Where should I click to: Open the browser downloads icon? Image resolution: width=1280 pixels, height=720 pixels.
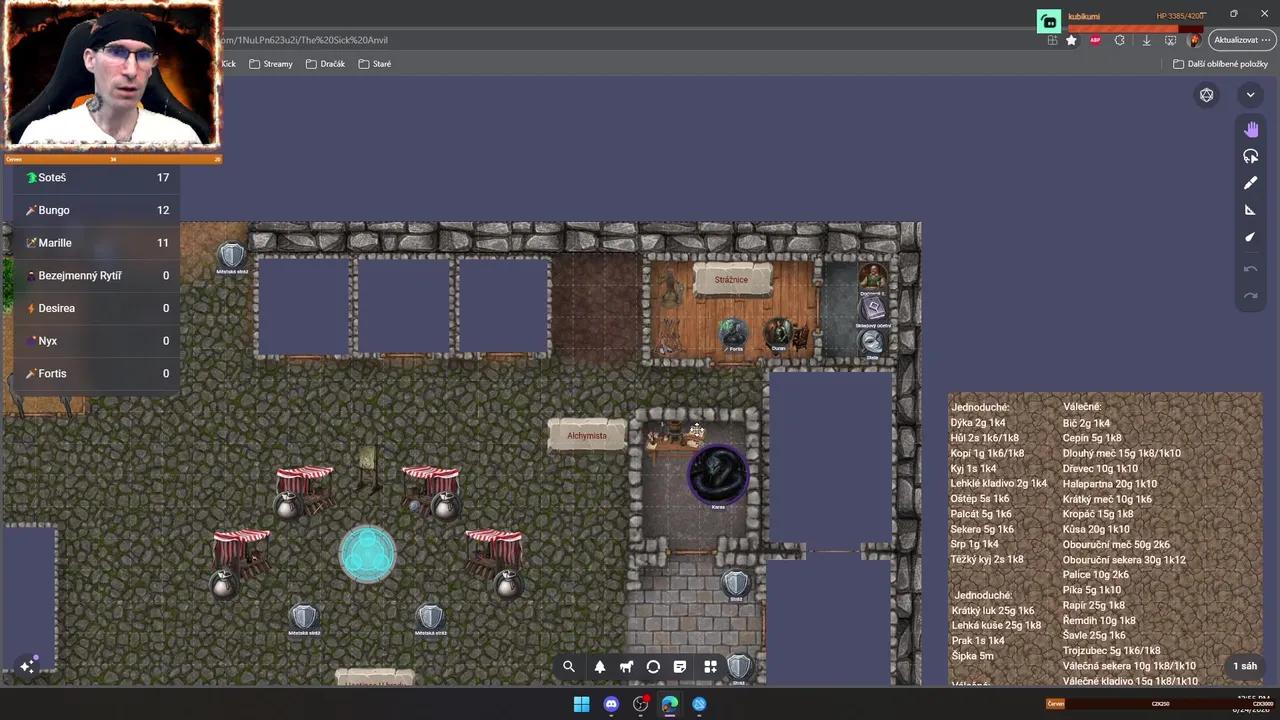coord(1146,40)
